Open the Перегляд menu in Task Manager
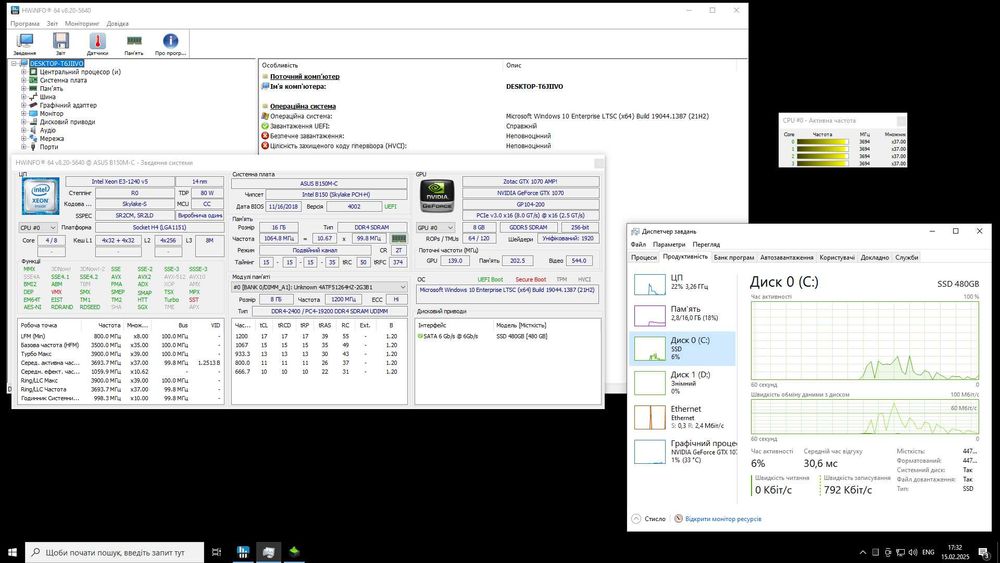This screenshot has width=1000, height=563. click(x=706, y=244)
